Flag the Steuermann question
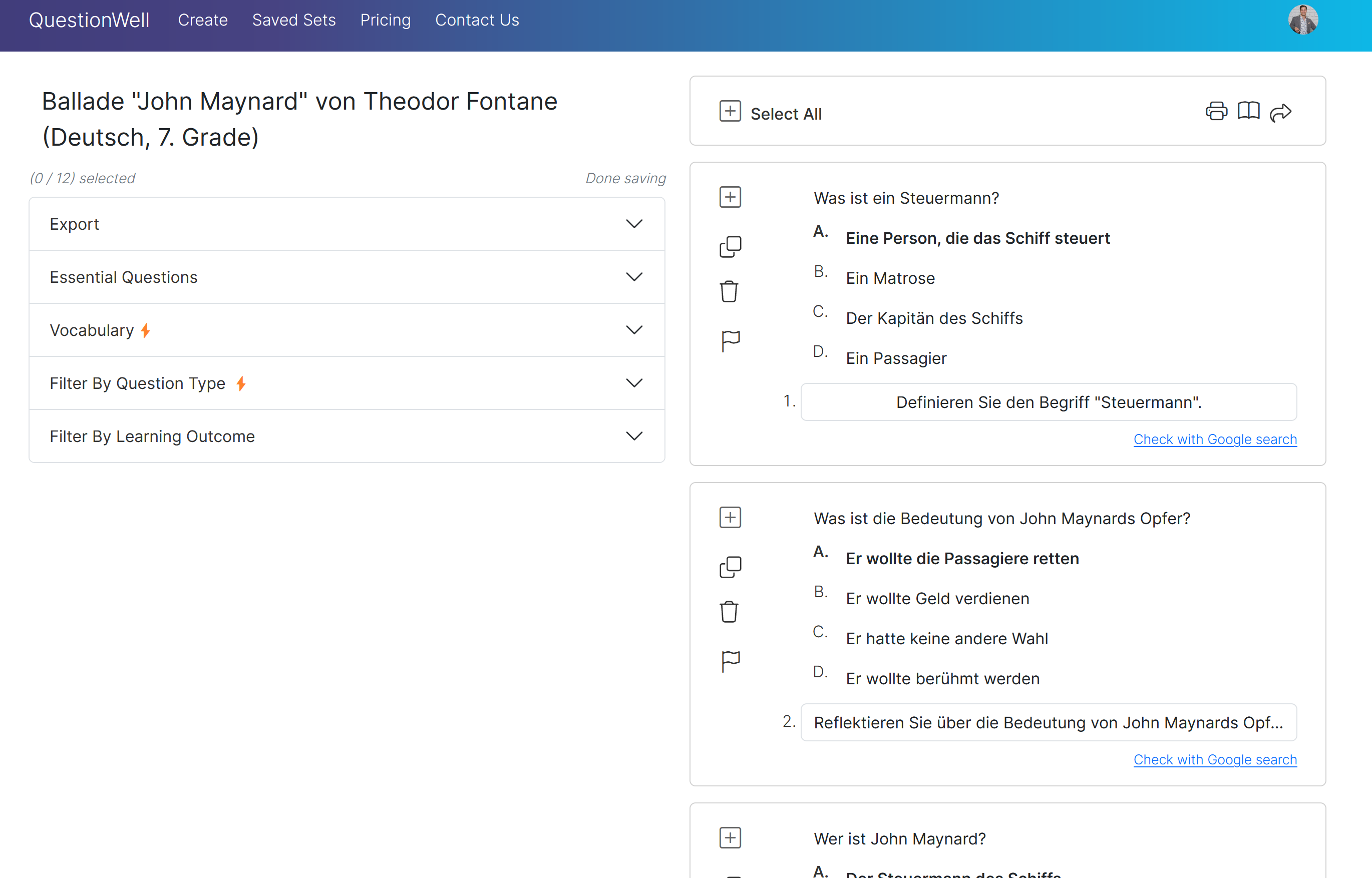1372x878 pixels. (x=730, y=341)
